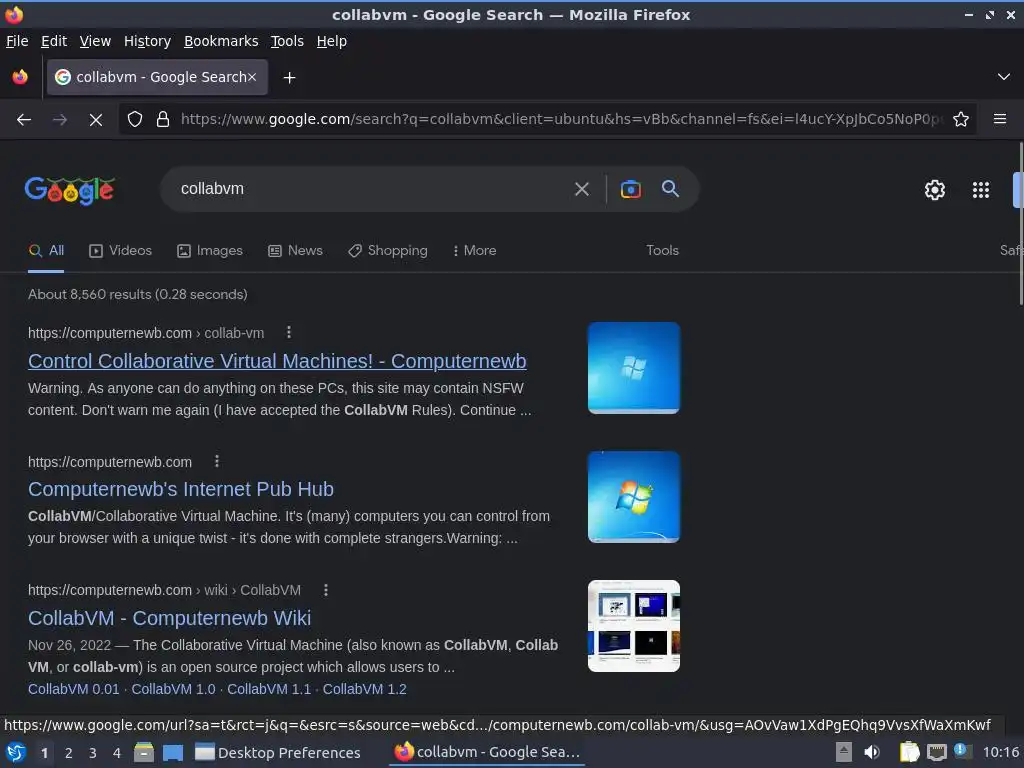Switch to workspace 3
The width and height of the screenshot is (1024, 768).
coord(93,753)
